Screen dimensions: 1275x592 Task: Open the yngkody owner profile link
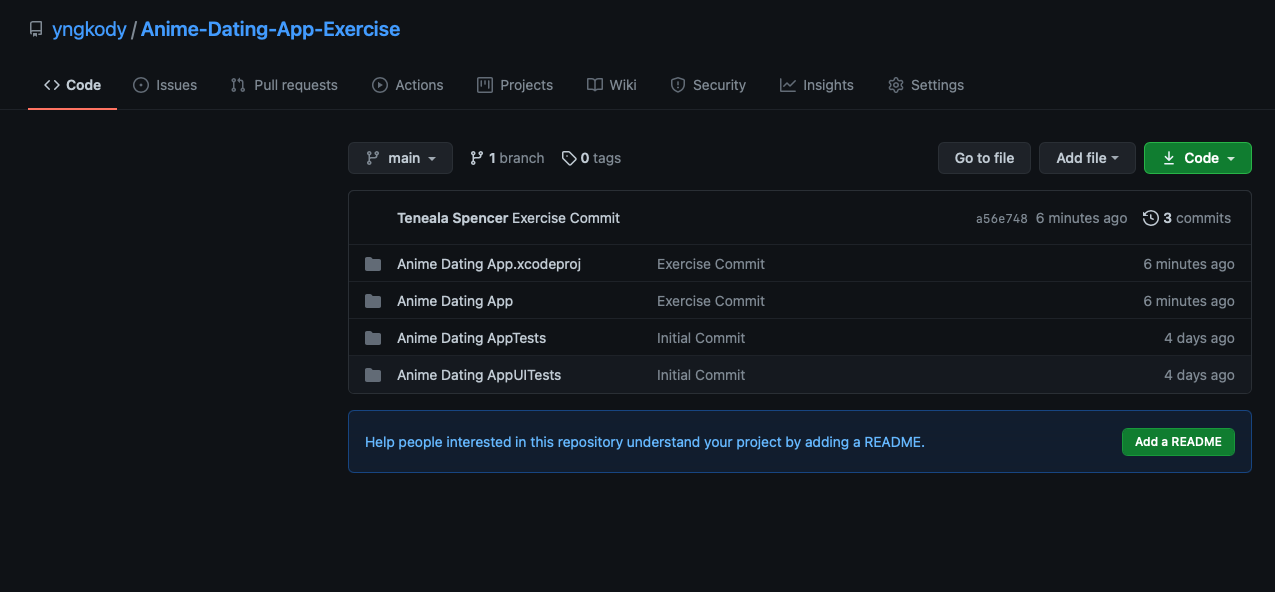(89, 29)
